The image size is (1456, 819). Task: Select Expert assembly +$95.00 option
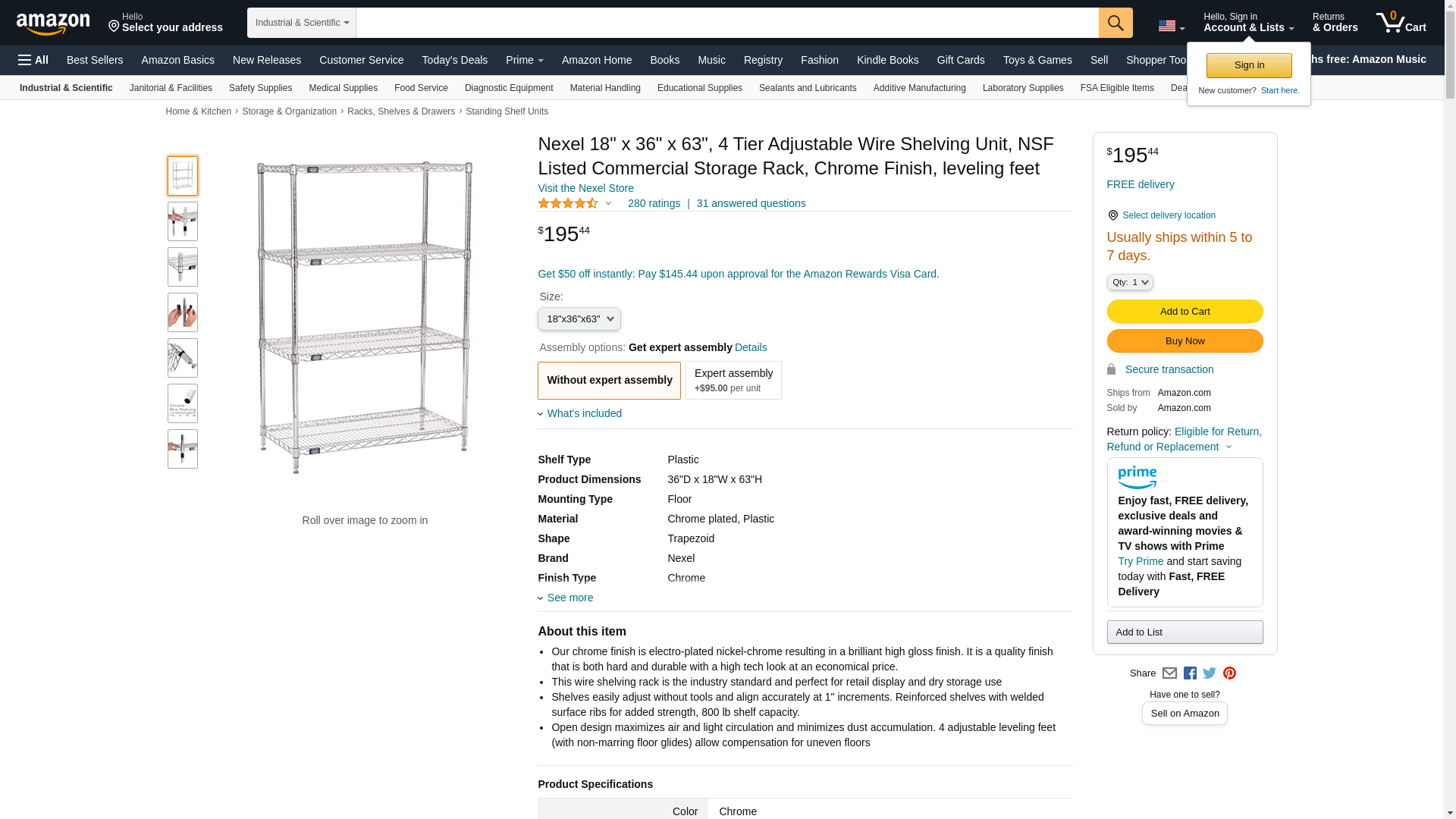(733, 380)
